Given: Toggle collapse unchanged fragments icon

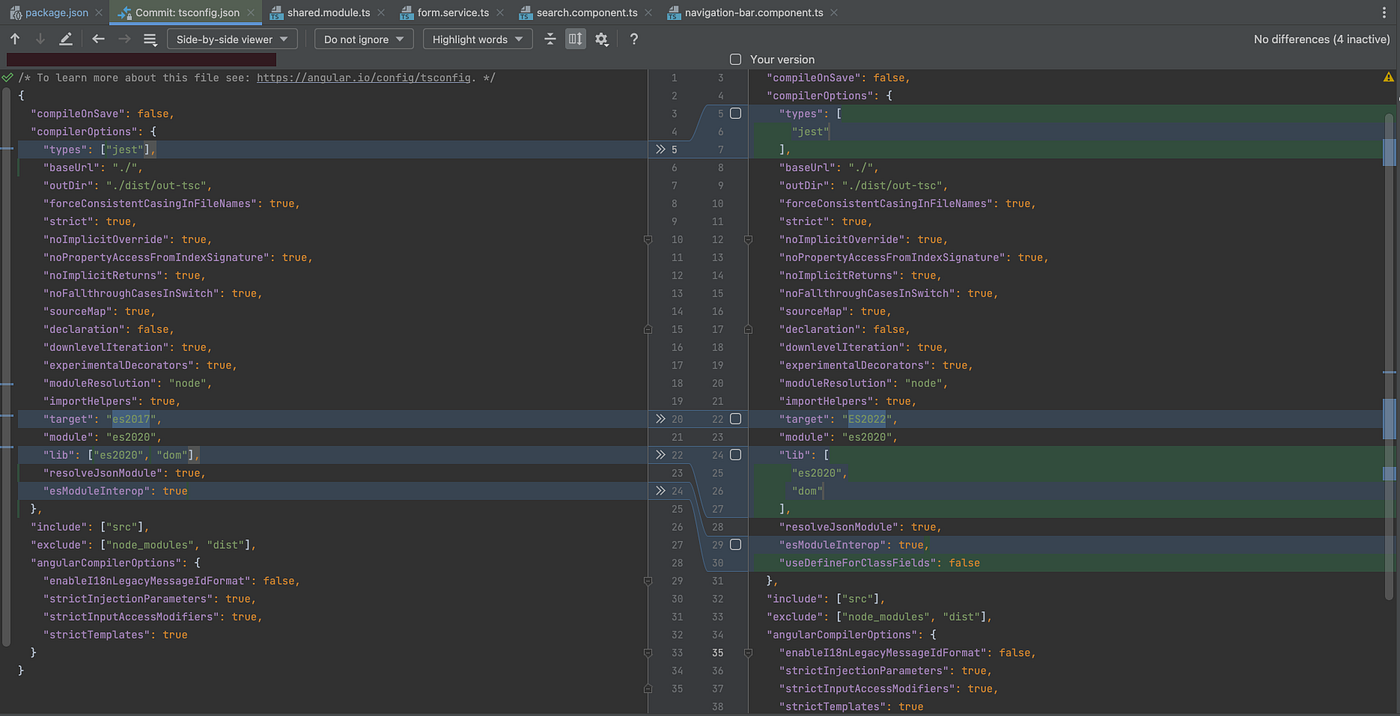Looking at the screenshot, I should coord(550,39).
